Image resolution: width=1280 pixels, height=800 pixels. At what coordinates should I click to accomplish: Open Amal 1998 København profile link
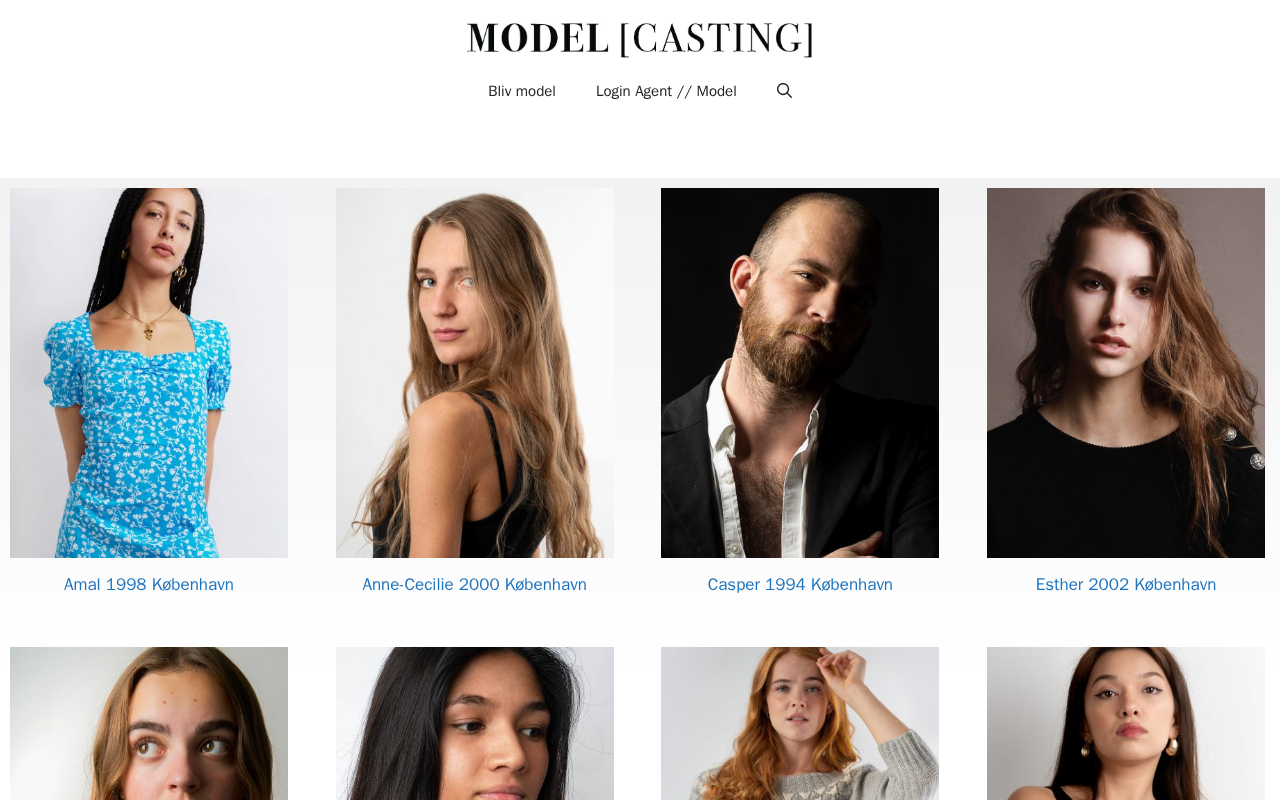(149, 584)
